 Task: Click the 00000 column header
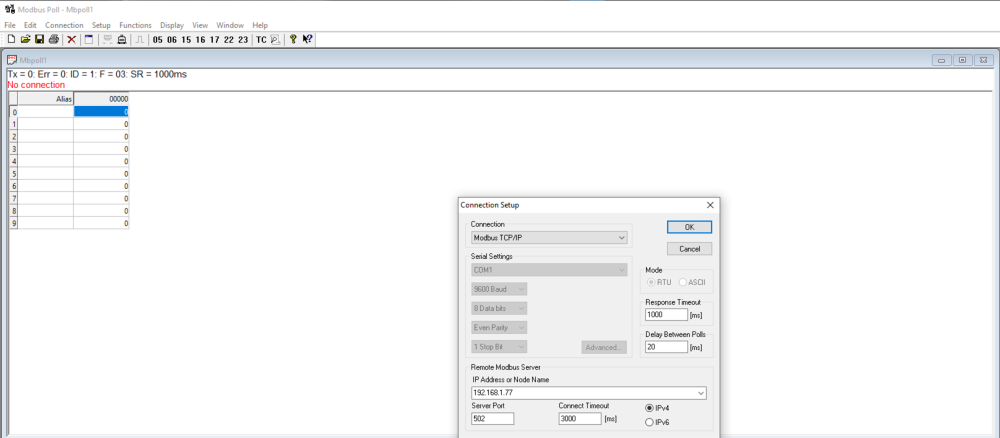(101, 99)
